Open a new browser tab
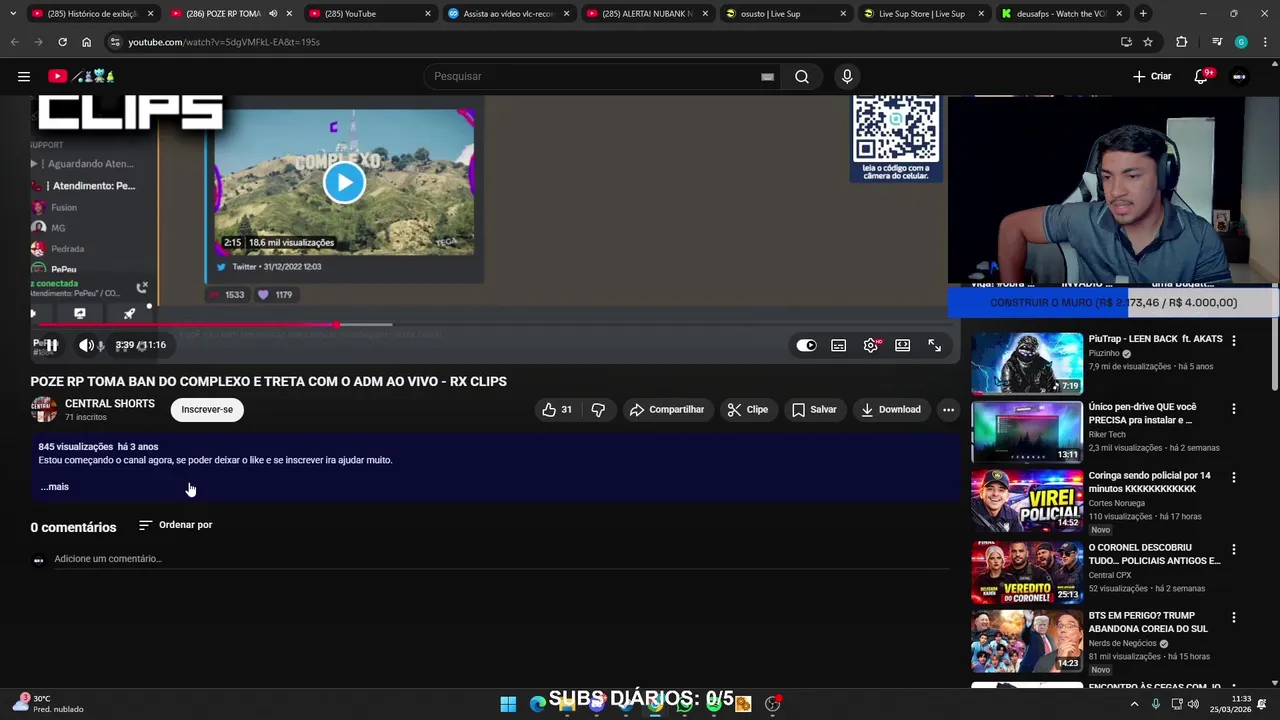 pyautogui.click(x=1143, y=14)
